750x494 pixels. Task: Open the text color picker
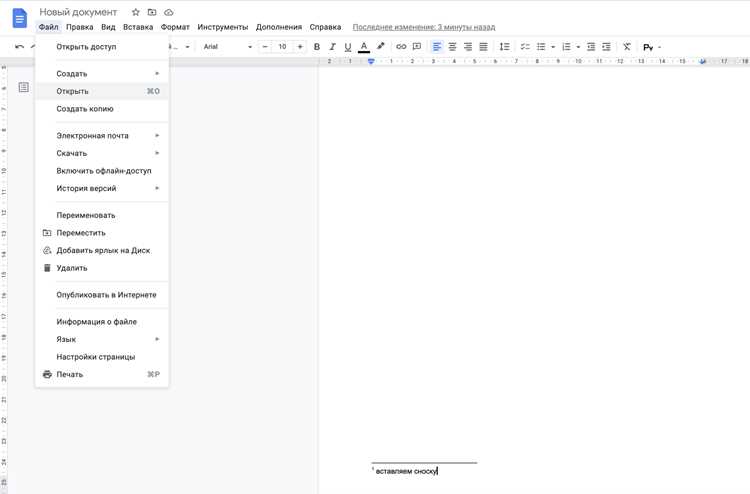pyautogui.click(x=364, y=46)
